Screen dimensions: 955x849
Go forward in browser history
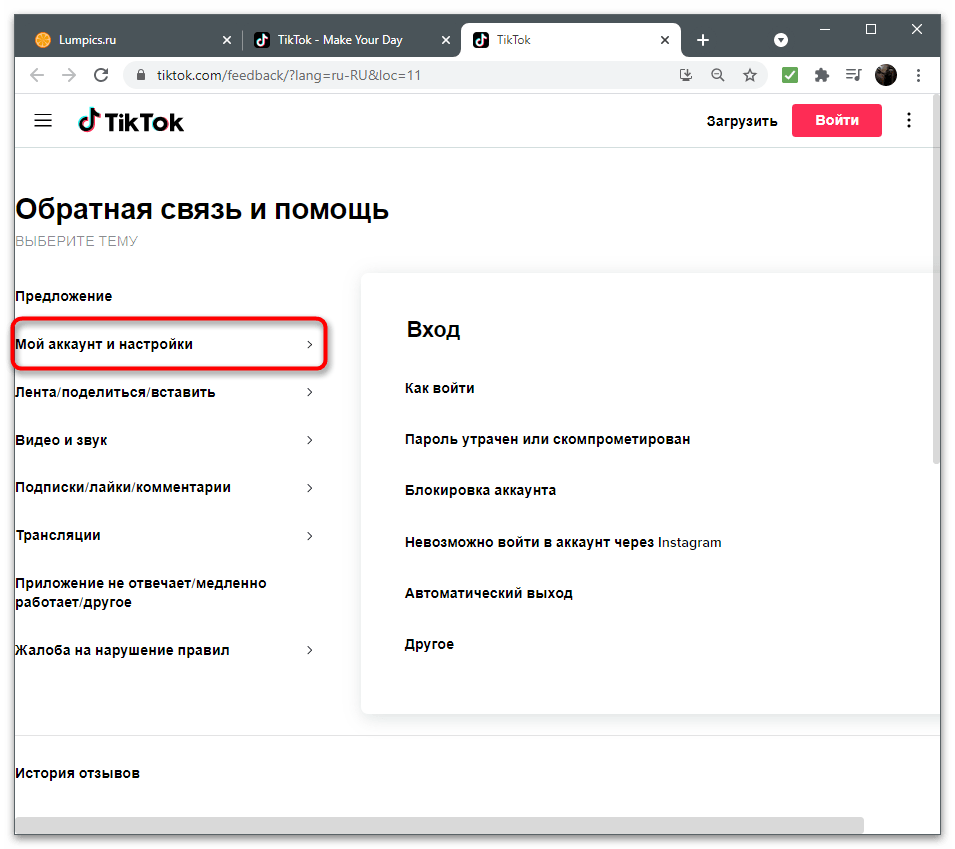[x=69, y=75]
